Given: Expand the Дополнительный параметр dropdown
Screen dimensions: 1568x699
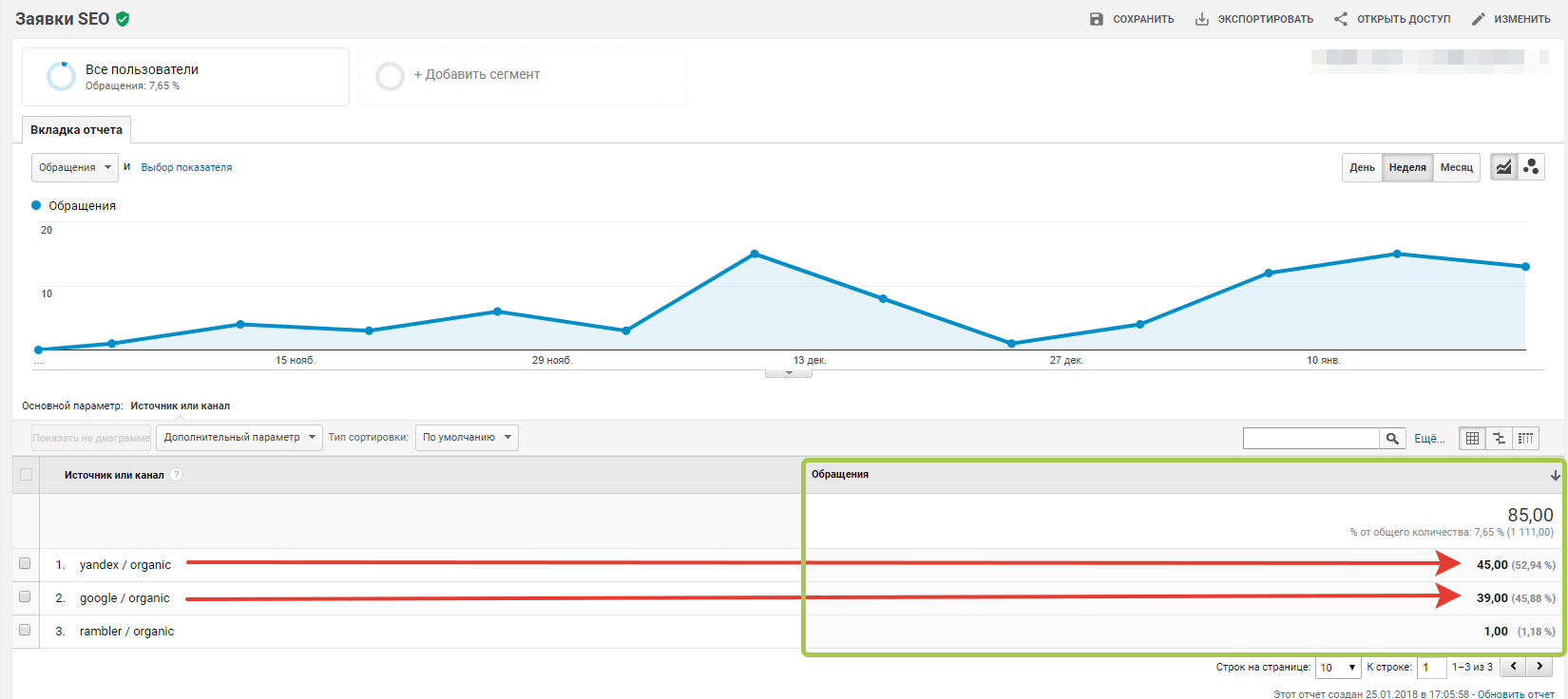Looking at the screenshot, I should click(239, 438).
